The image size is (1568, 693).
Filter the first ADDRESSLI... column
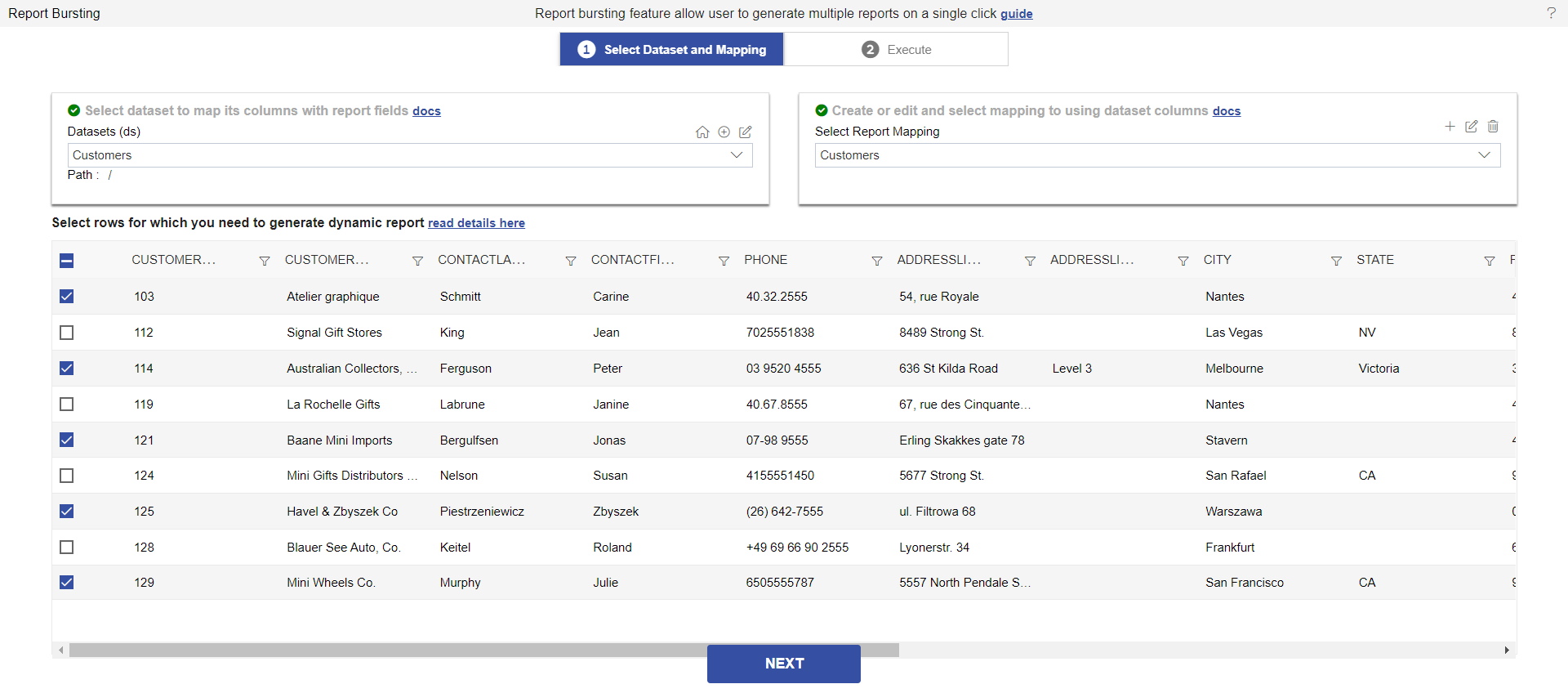point(1030,261)
